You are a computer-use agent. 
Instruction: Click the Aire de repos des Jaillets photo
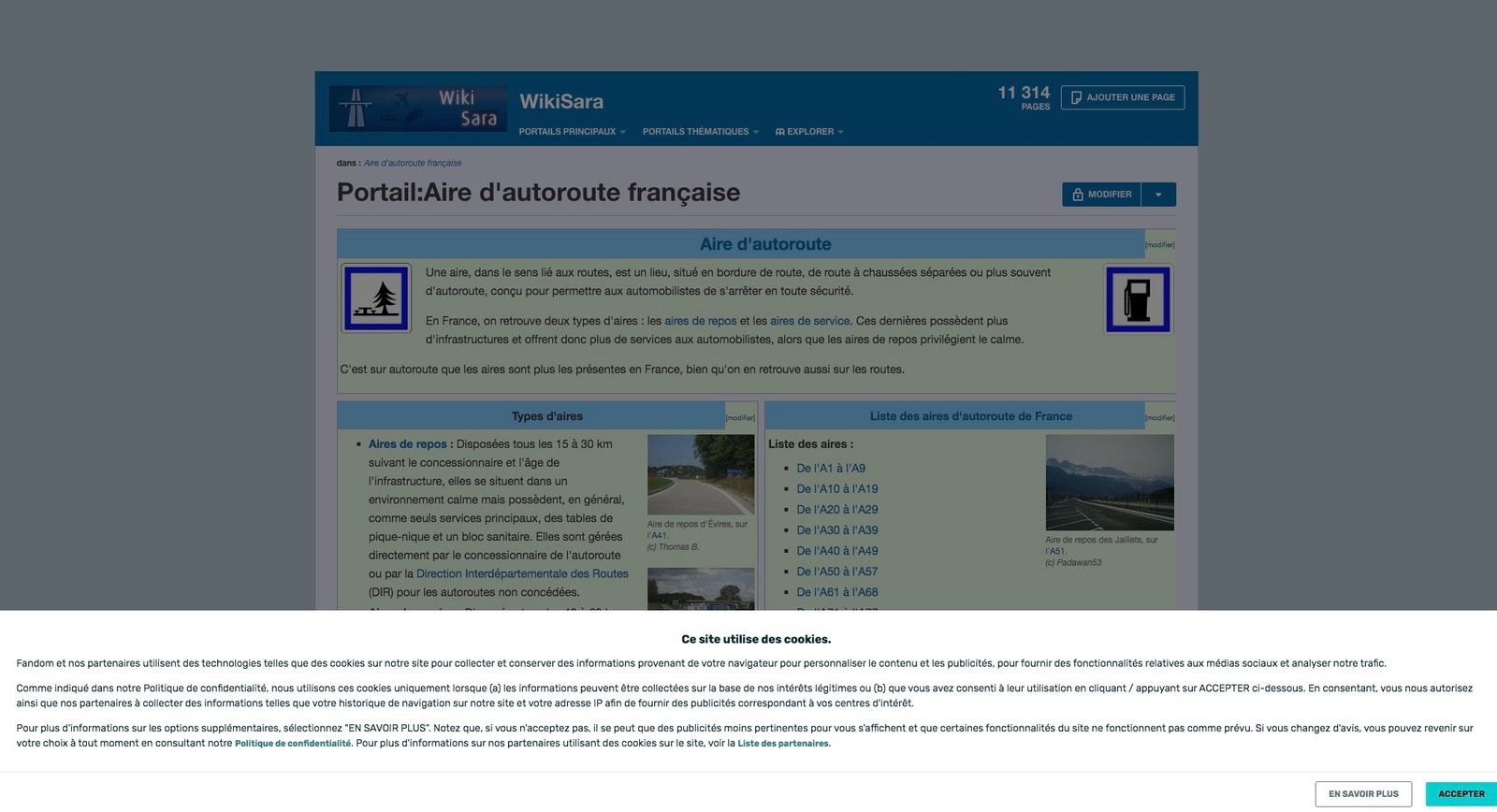pyautogui.click(x=1109, y=483)
